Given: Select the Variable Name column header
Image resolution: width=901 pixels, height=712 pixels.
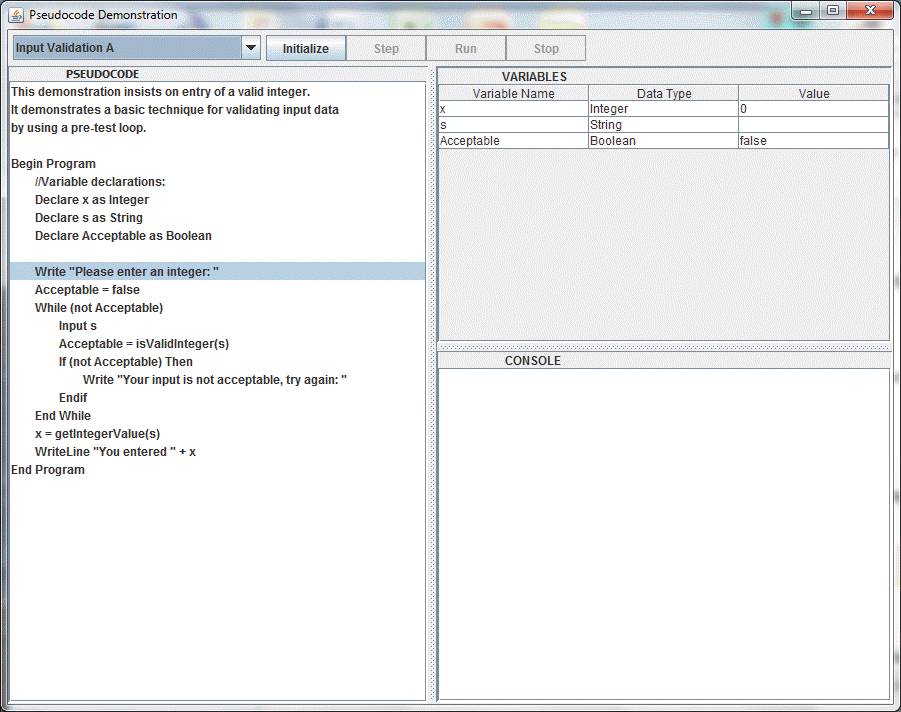Looking at the screenshot, I should tap(513, 93).
